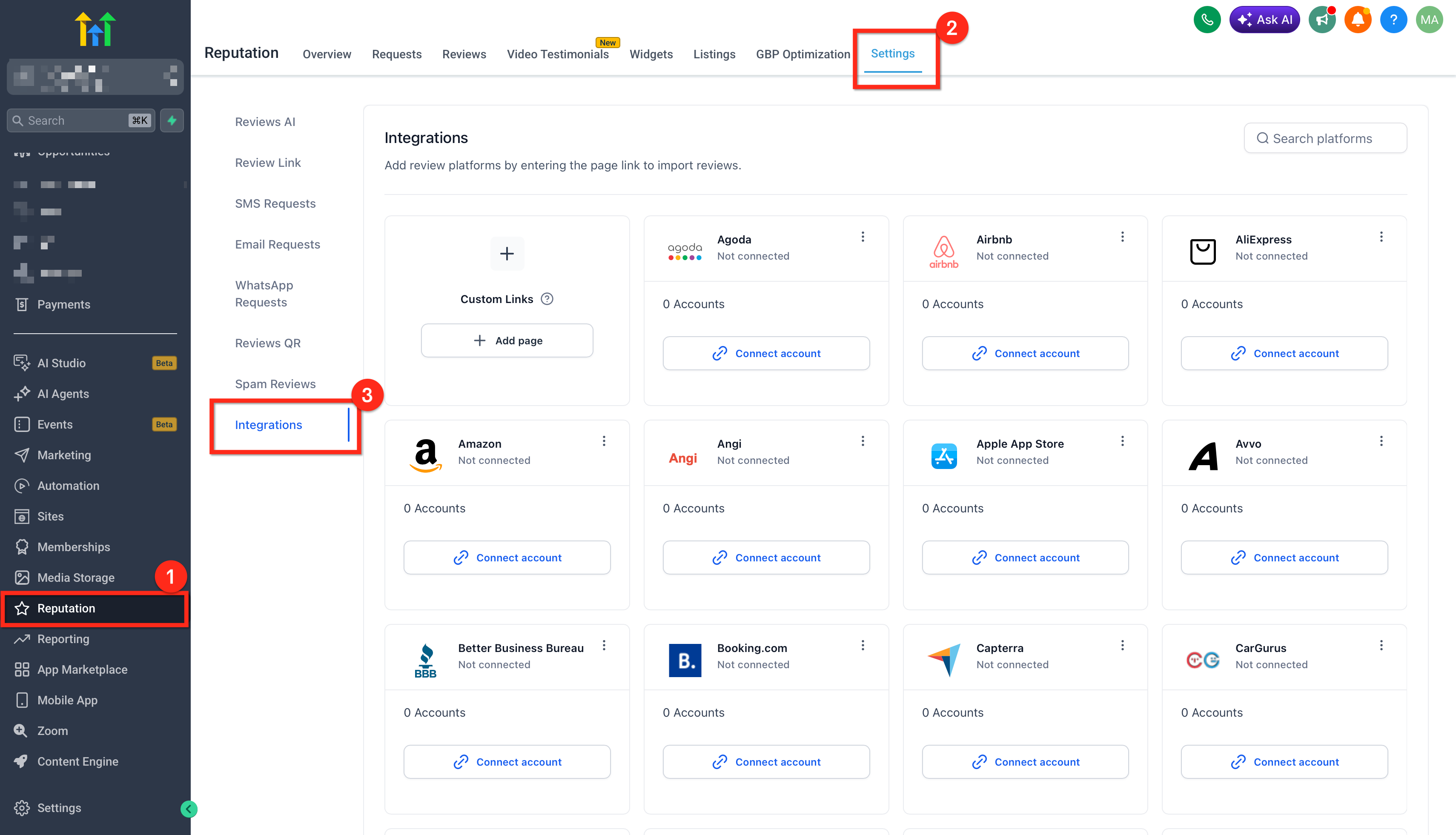Screen dimensions: 1456x835
Task: Open SMS Requests settings
Action: coord(275,203)
